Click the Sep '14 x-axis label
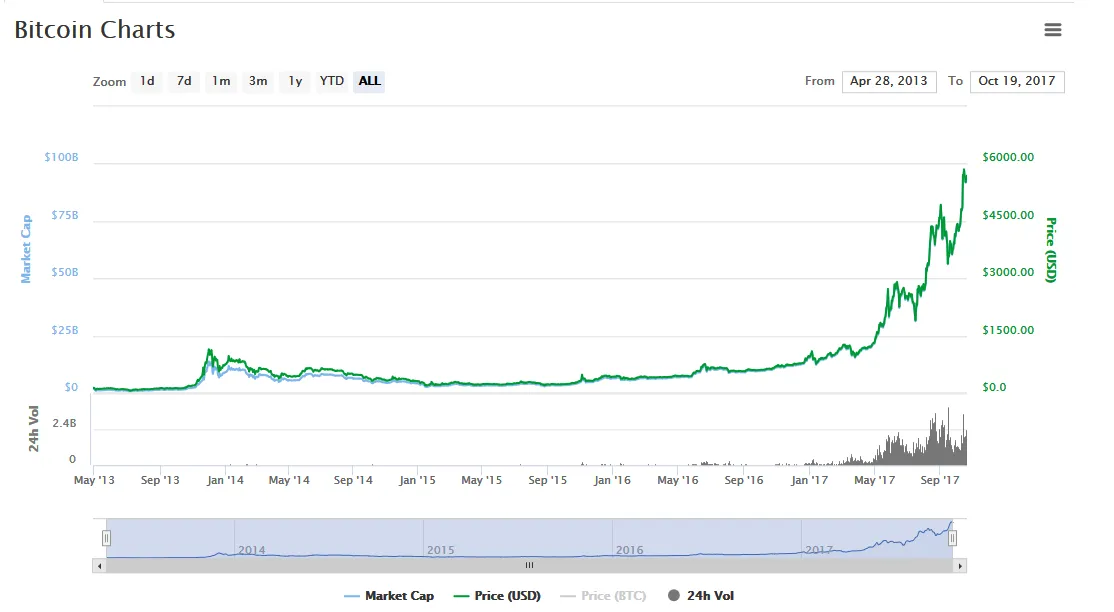Viewport: 1114px width, 612px height. 353,481
